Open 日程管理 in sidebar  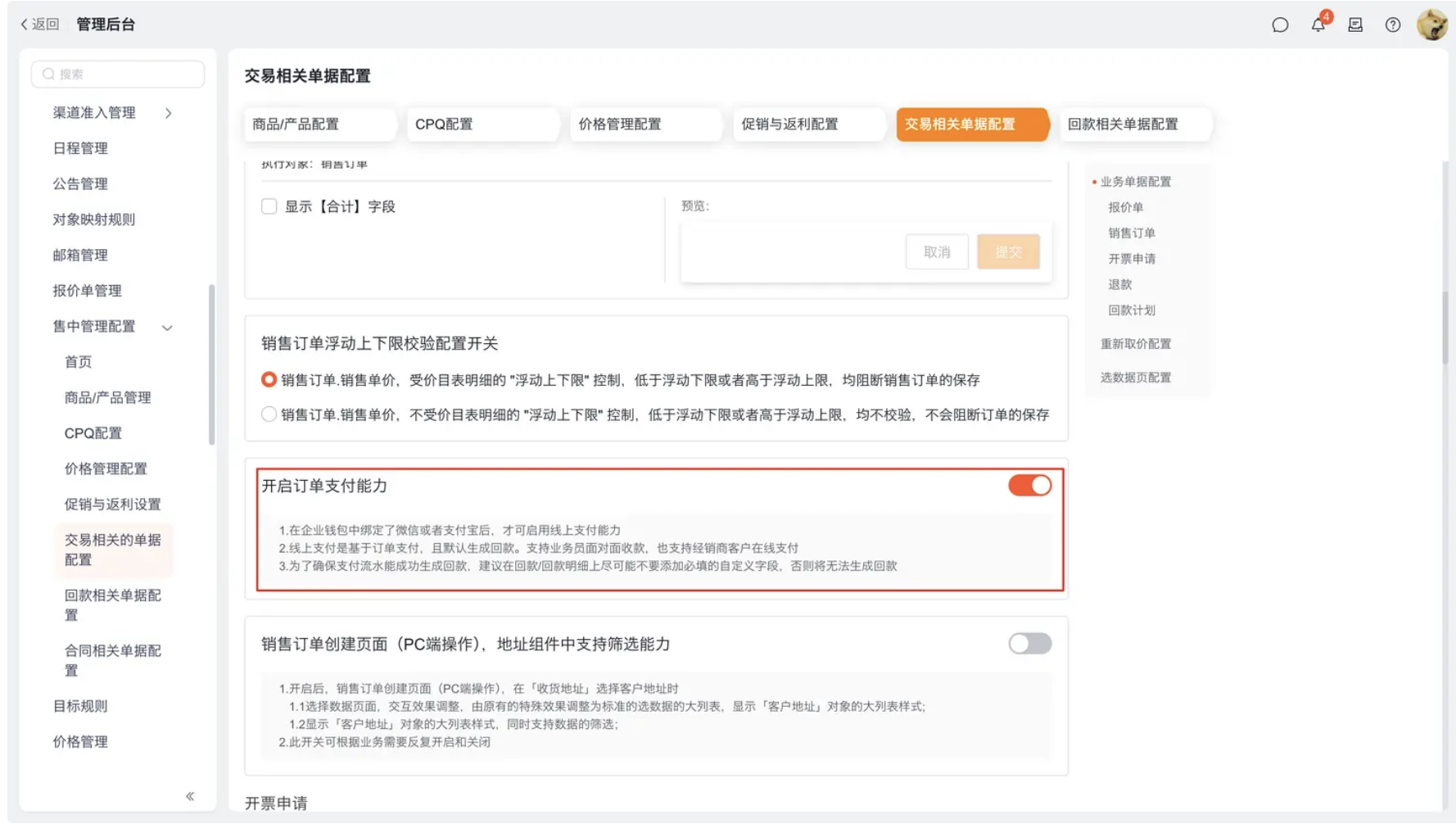80,148
